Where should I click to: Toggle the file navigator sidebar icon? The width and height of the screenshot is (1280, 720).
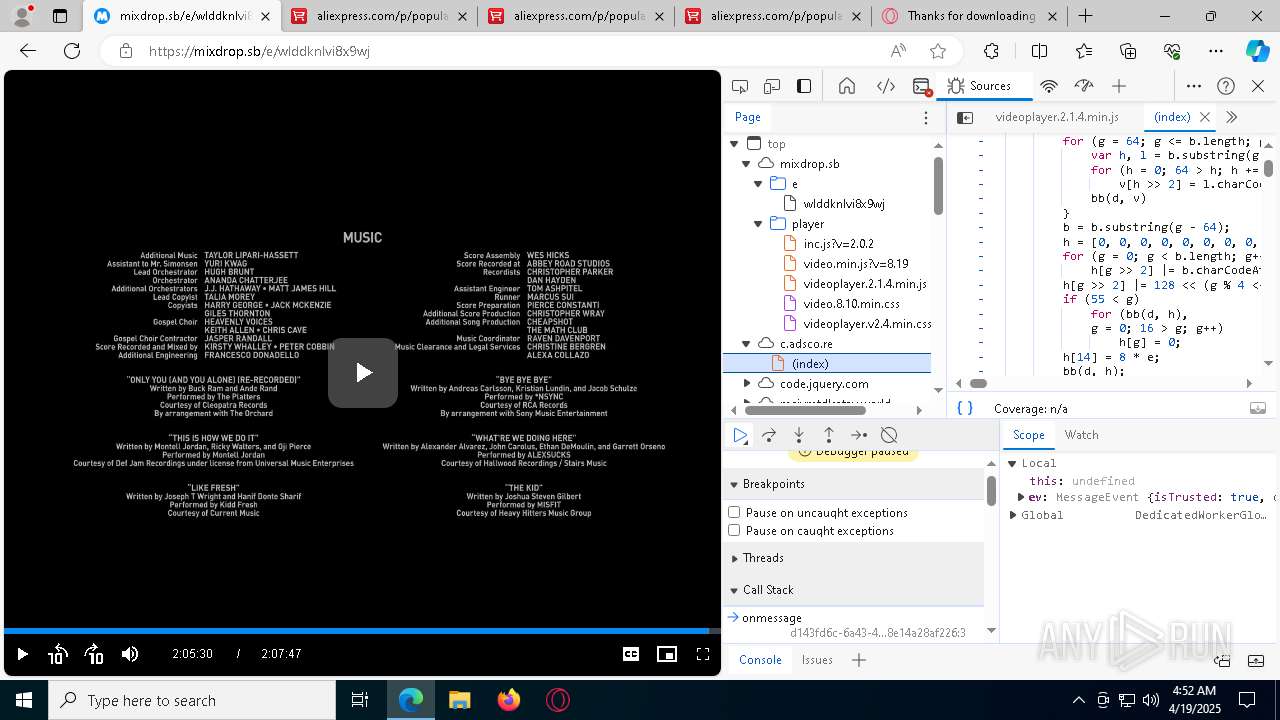coord(965,117)
